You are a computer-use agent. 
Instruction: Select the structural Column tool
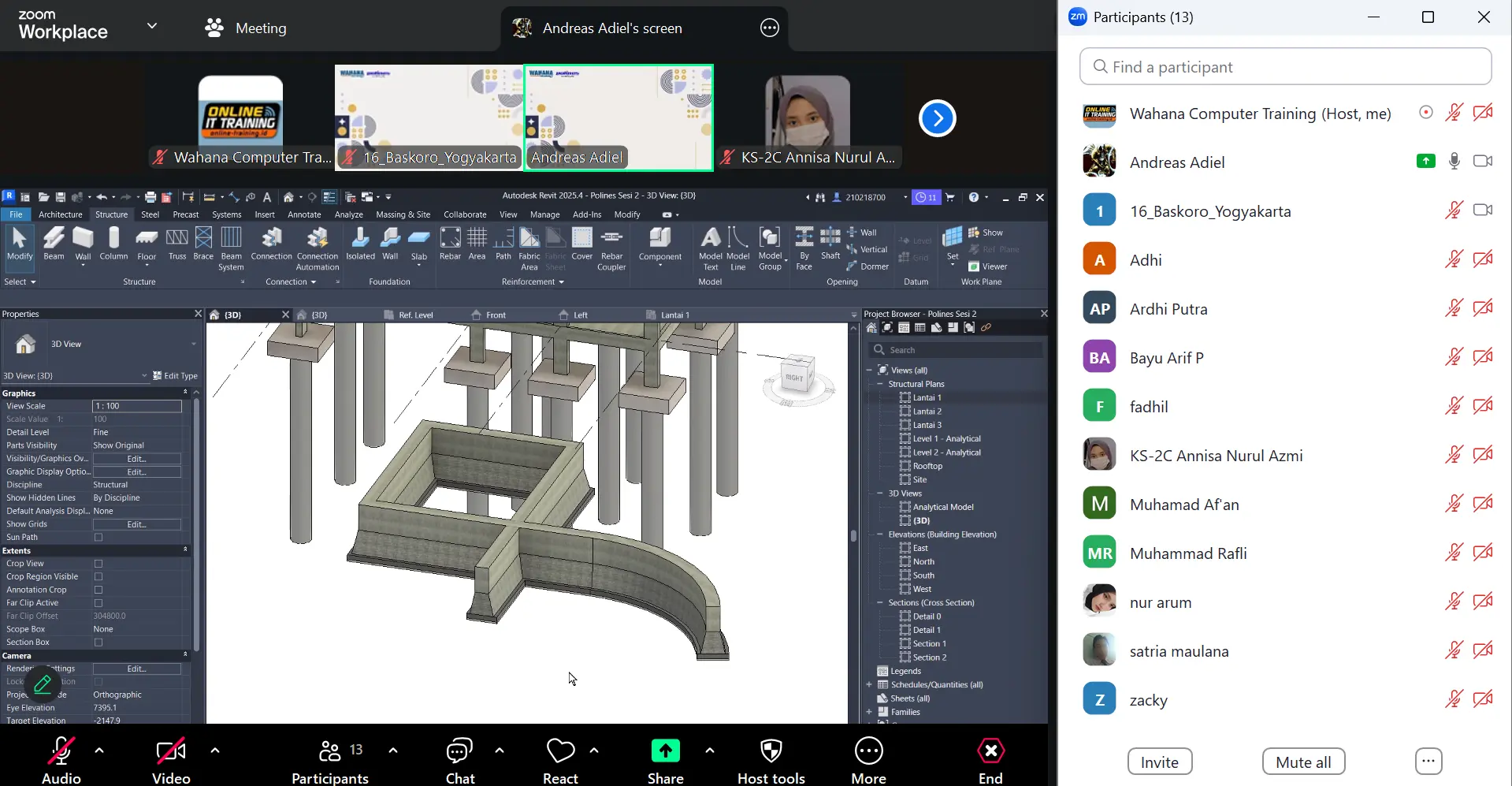(113, 244)
